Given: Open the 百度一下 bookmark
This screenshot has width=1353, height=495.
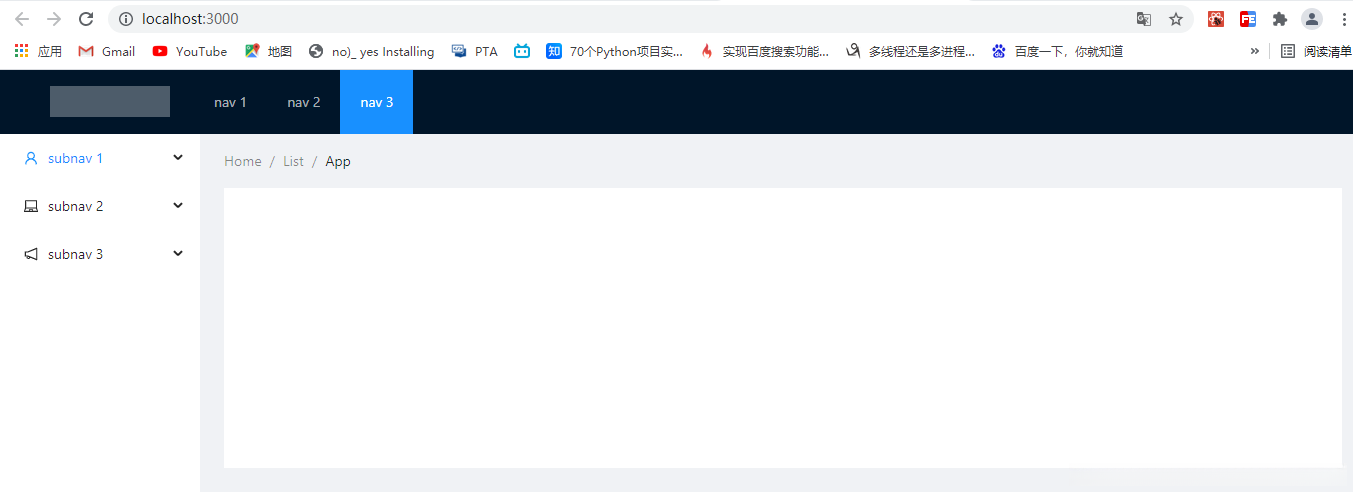Looking at the screenshot, I should (x=1057, y=51).
